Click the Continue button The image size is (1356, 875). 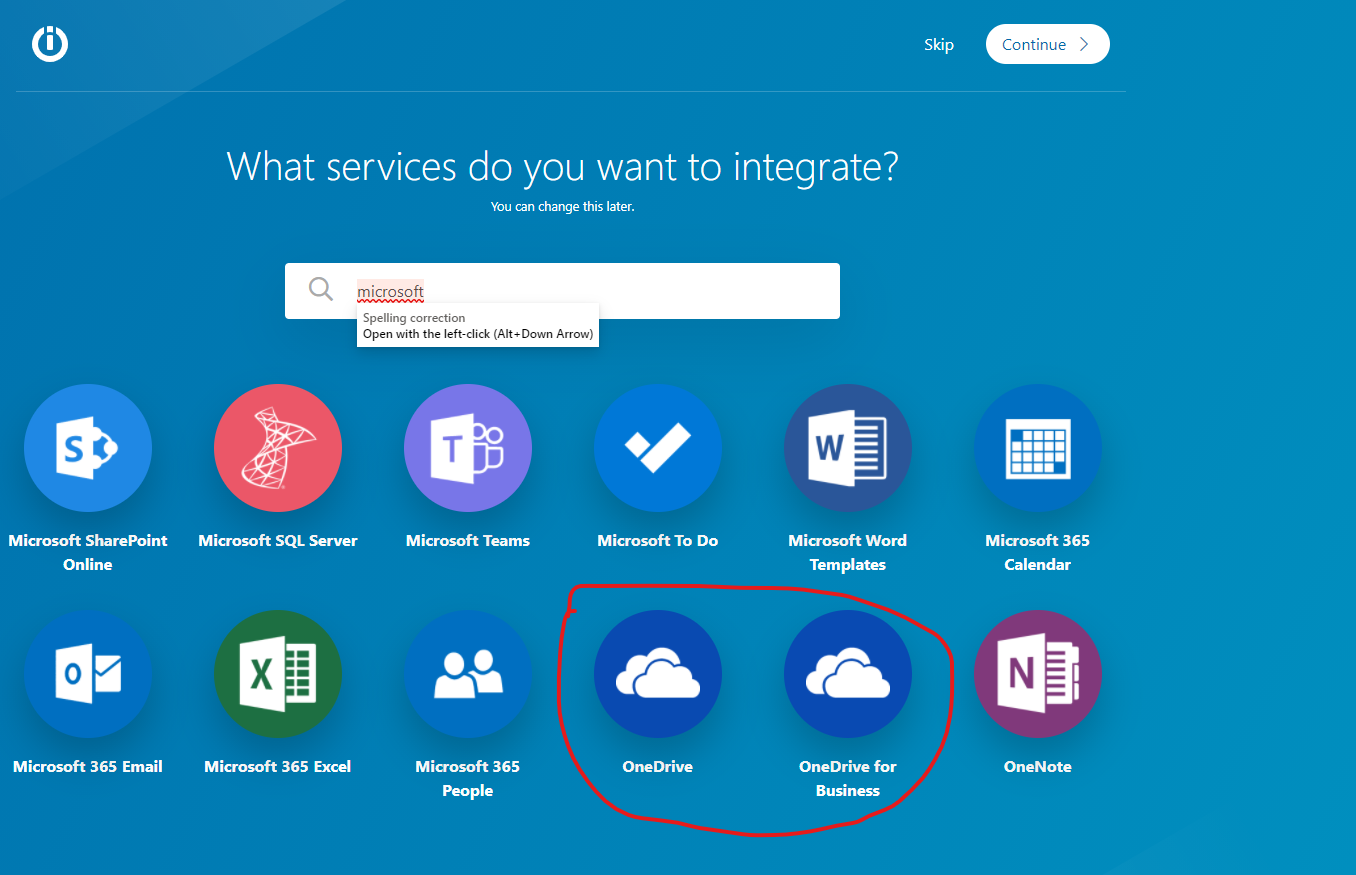pos(1047,44)
